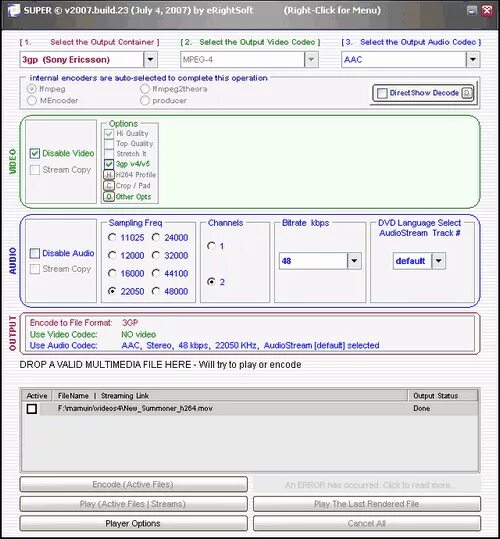Toggle the video Stream Copy checkbox

[x=35, y=170]
